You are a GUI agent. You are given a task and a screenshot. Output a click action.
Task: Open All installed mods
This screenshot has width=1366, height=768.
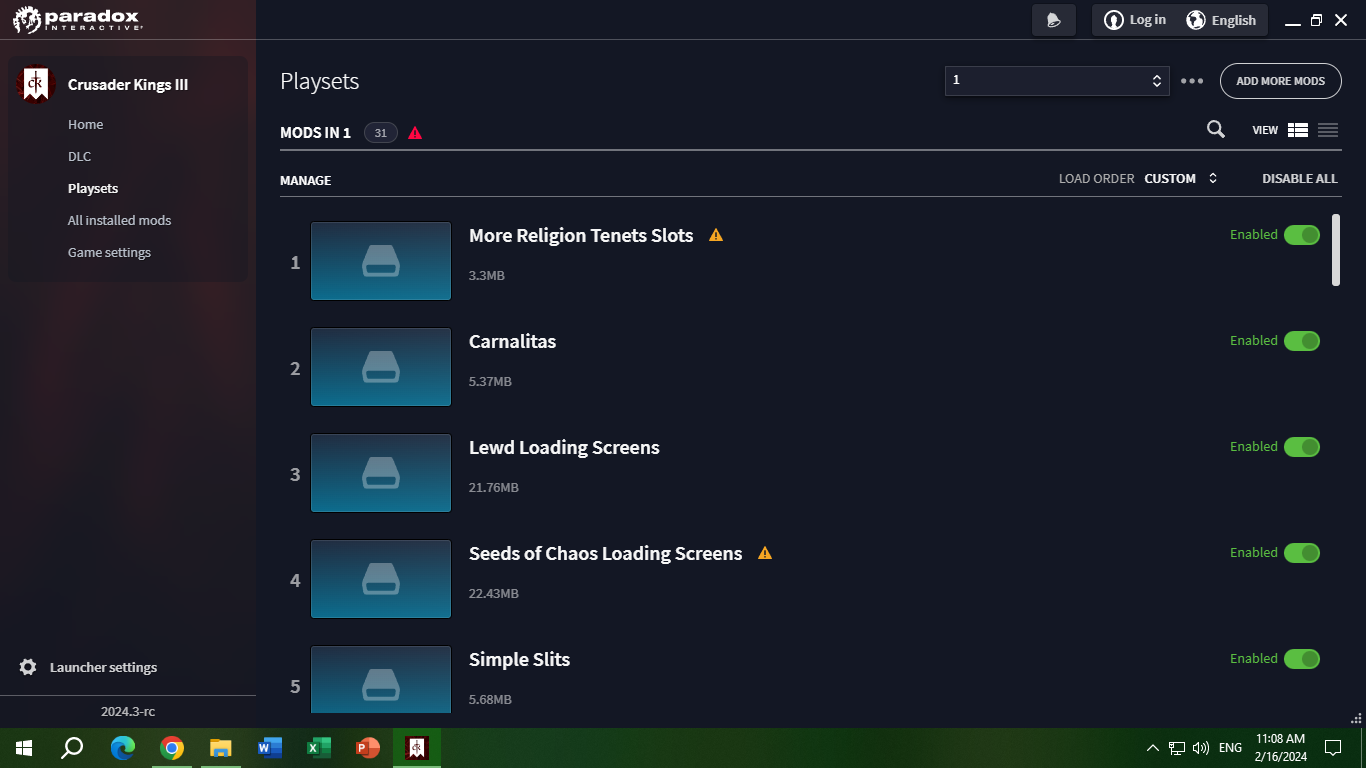(120, 221)
